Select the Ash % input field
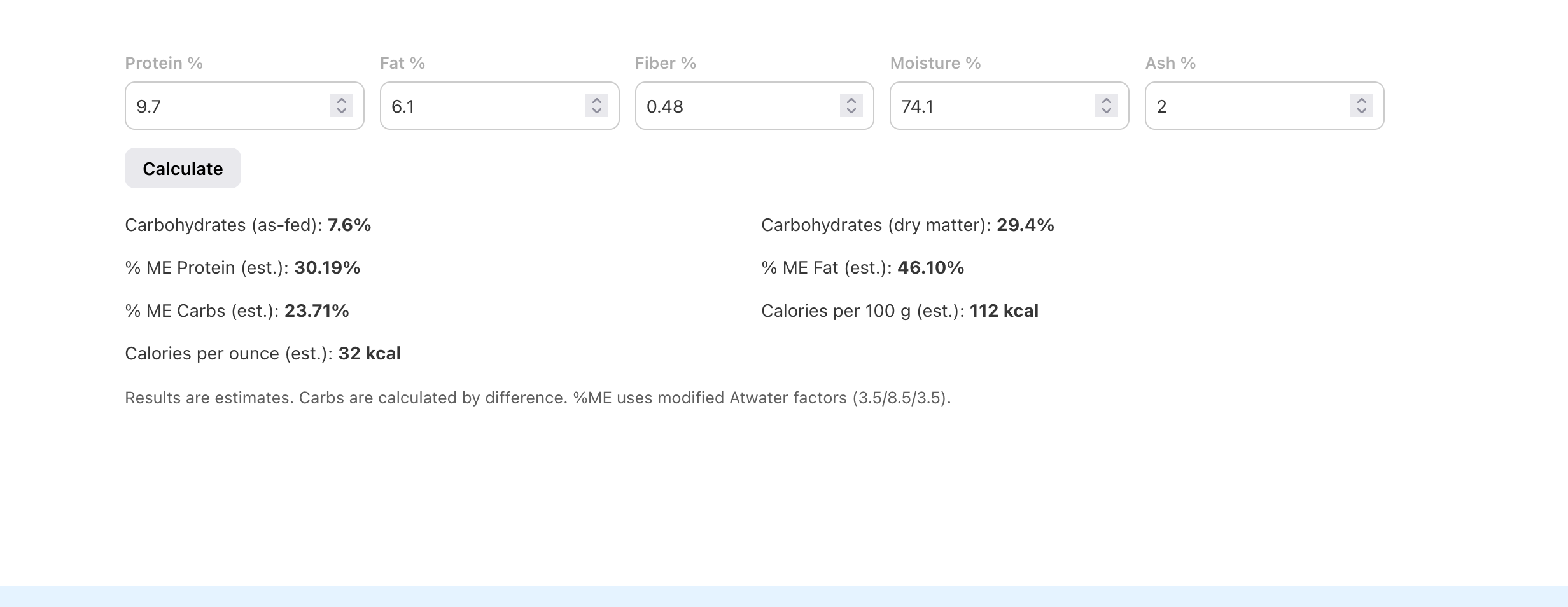The height and width of the screenshot is (607, 1568). point(1241,106)
